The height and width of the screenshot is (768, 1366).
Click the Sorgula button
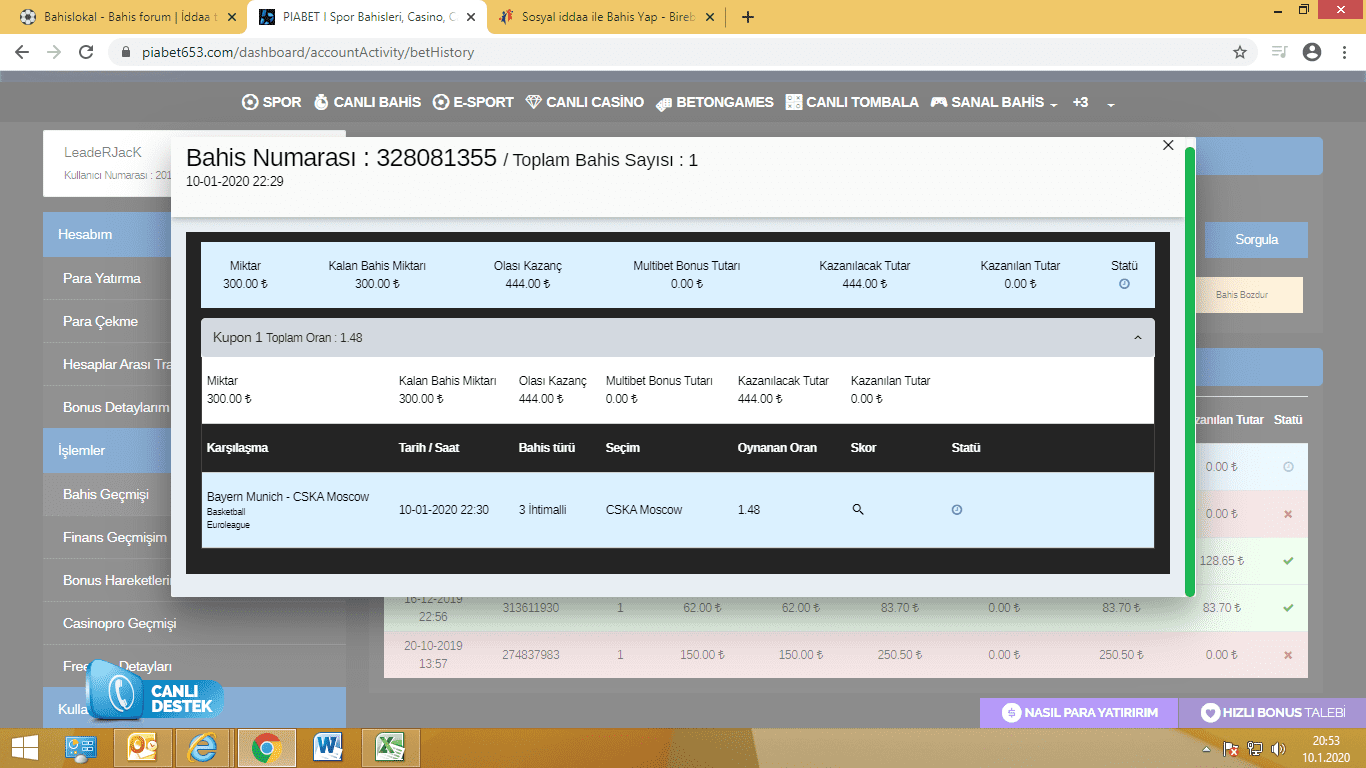(1256, 239)
